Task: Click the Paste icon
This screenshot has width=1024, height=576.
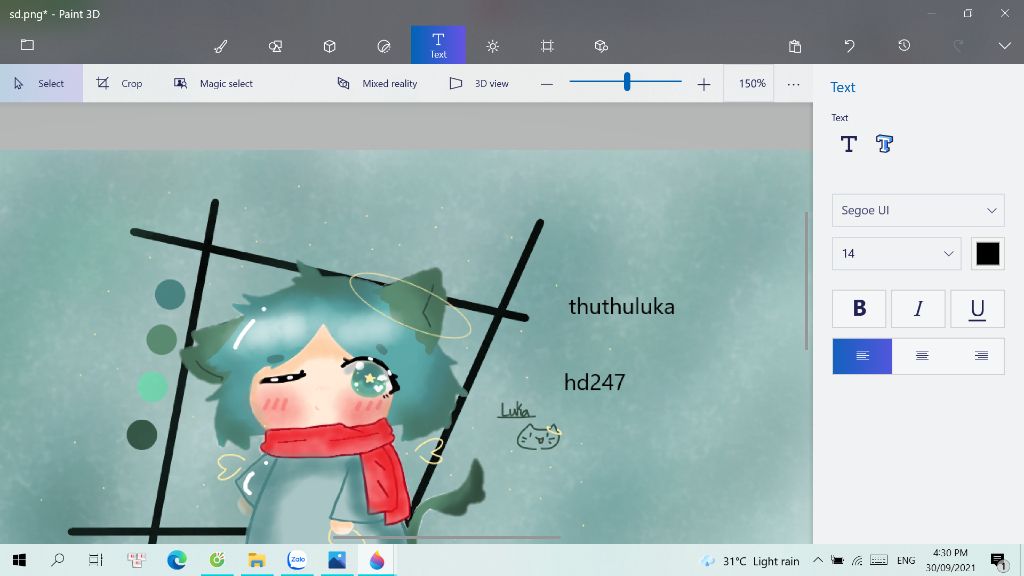Action: click(795, 46)
